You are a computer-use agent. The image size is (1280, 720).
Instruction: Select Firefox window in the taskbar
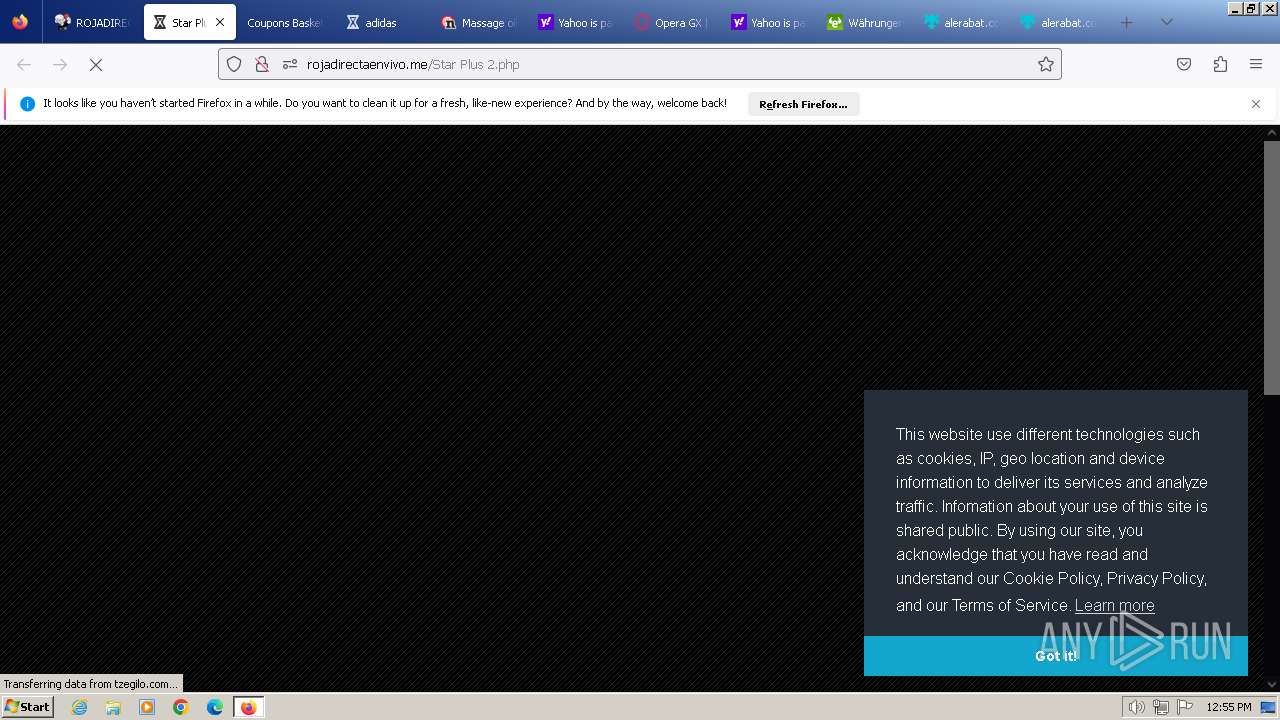[248, 707]
